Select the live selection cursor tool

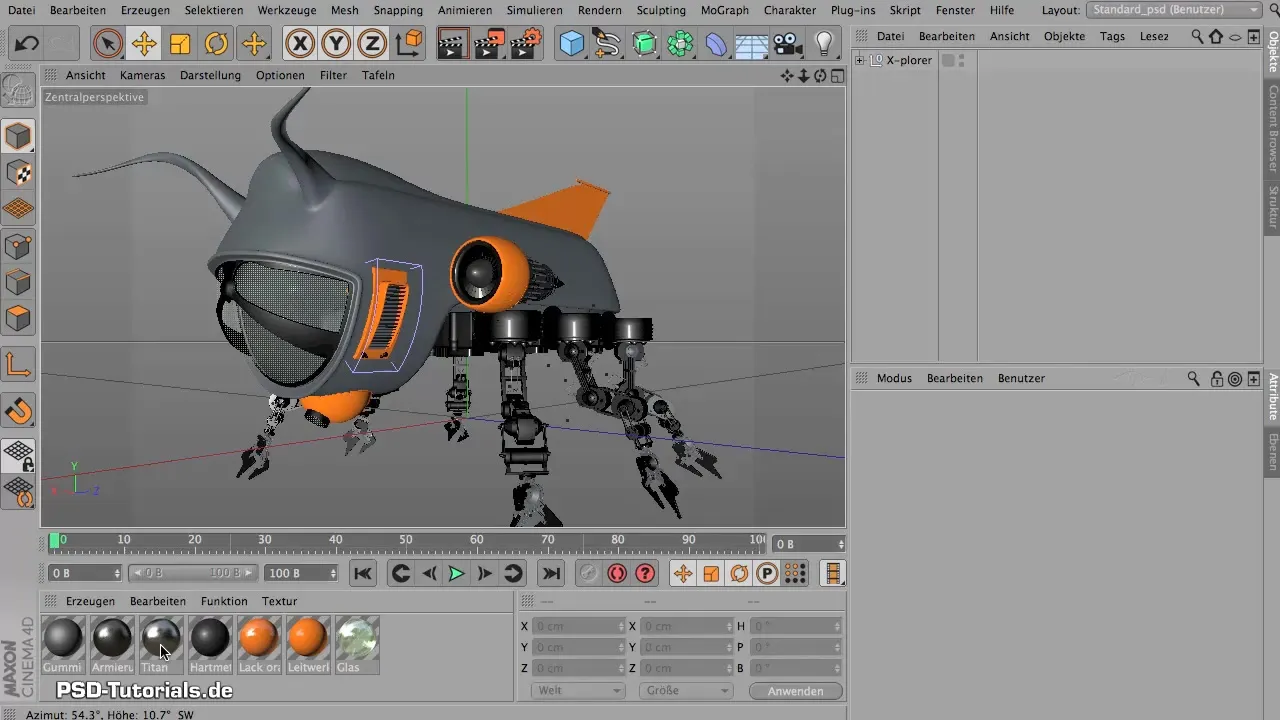point(108,44)
